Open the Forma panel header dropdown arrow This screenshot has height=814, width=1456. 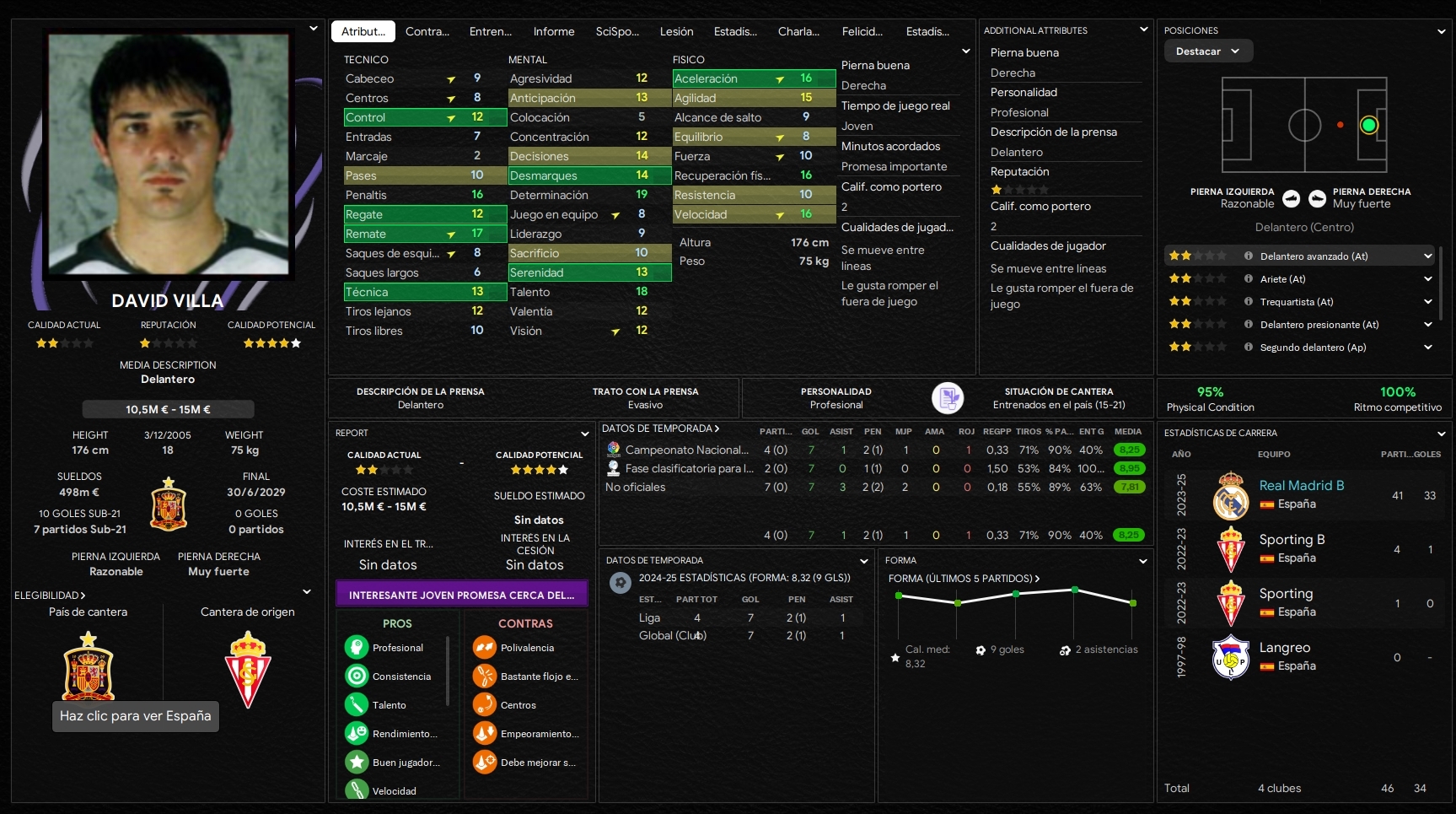(1143, 561)
